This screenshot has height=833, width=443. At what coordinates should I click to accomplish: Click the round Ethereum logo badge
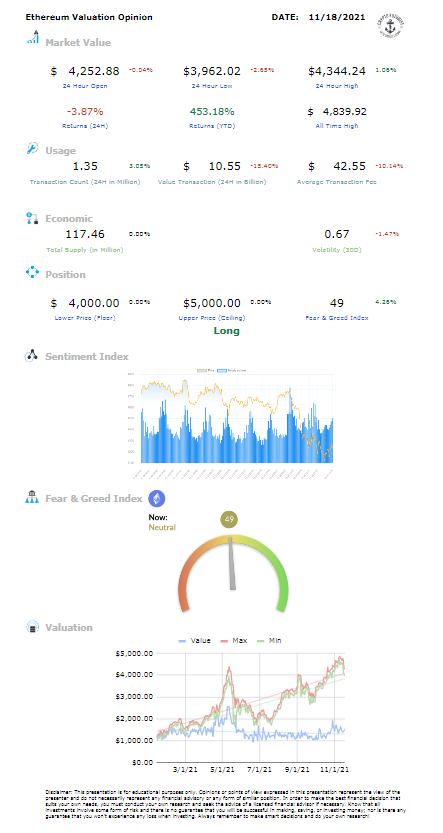[x=157, y=498]
